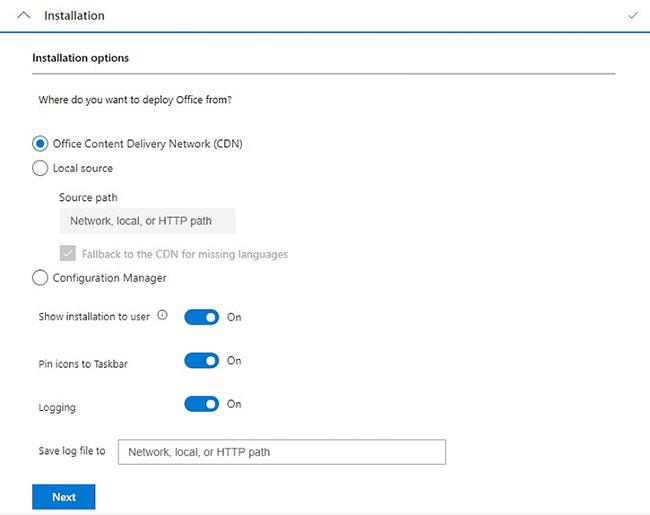This screenshot has height=515, width=650.
Task: Click the 'Logging' label text
Action: pyautogui.click(x=57, y=408)
